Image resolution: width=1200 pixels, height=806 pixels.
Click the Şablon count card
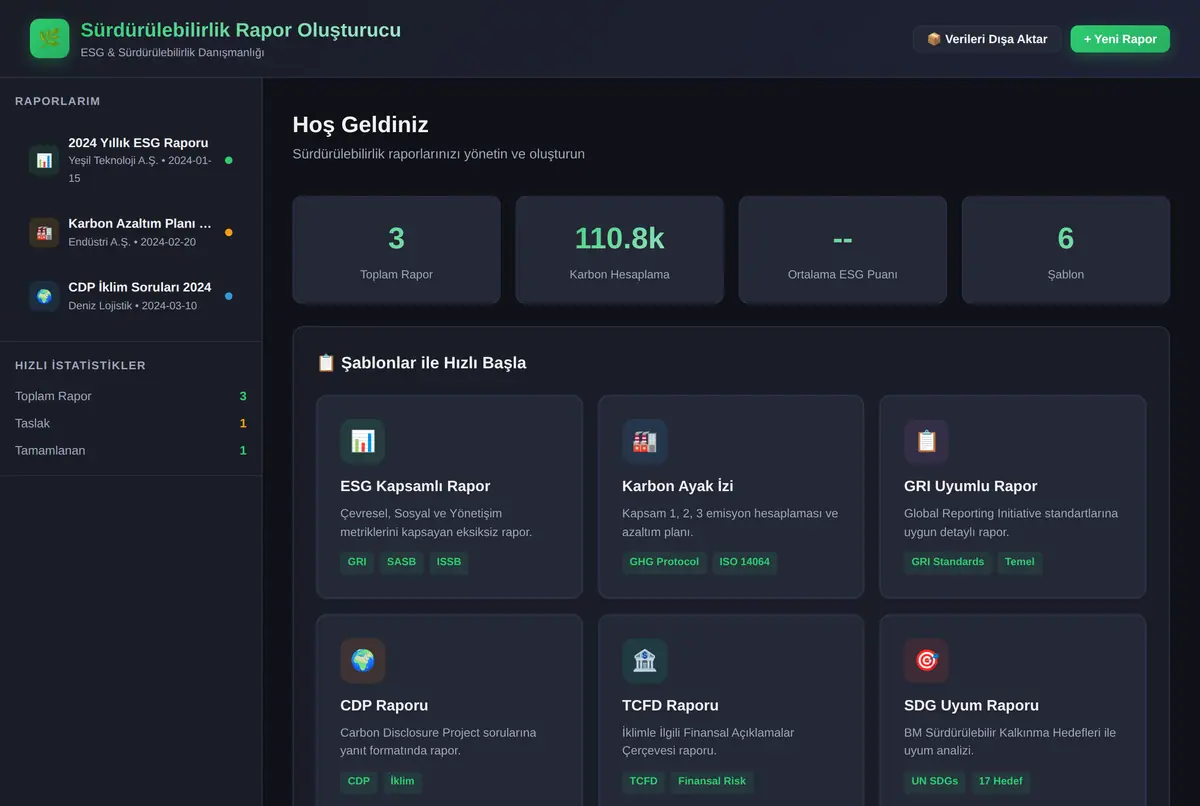pyautogui.click(x=1065, y=250)
